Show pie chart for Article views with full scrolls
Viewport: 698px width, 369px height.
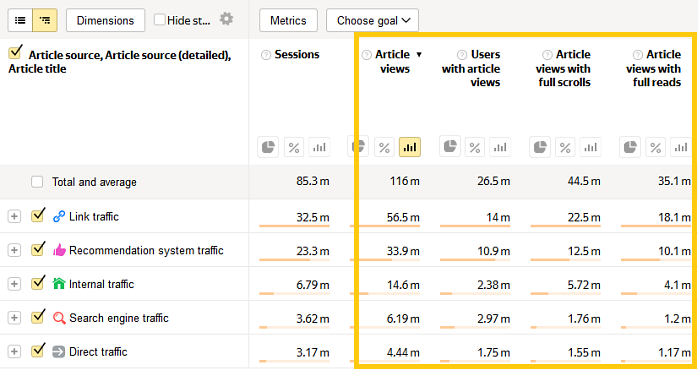point(540,147)
